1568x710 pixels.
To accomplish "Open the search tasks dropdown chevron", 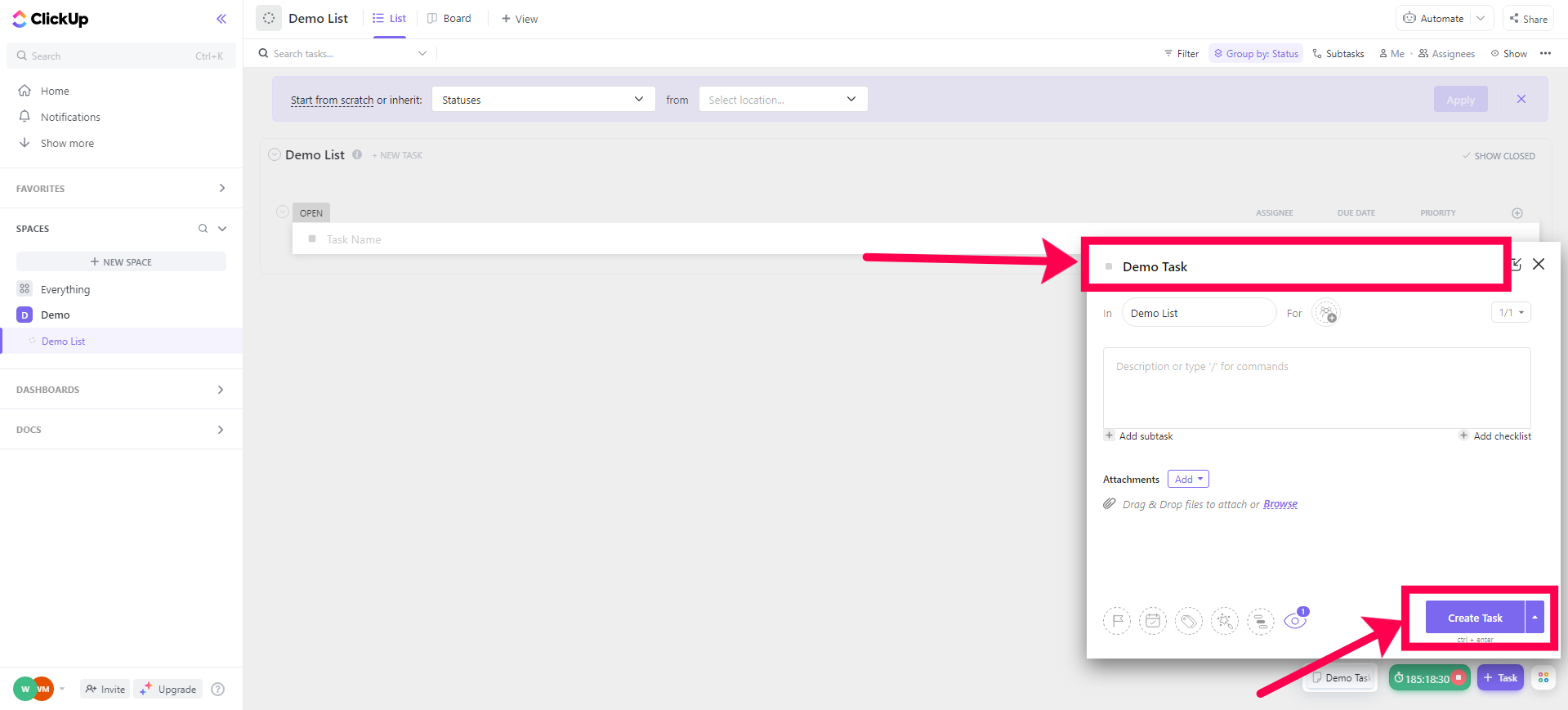I will pyautogui.click(x=422, y=53).
